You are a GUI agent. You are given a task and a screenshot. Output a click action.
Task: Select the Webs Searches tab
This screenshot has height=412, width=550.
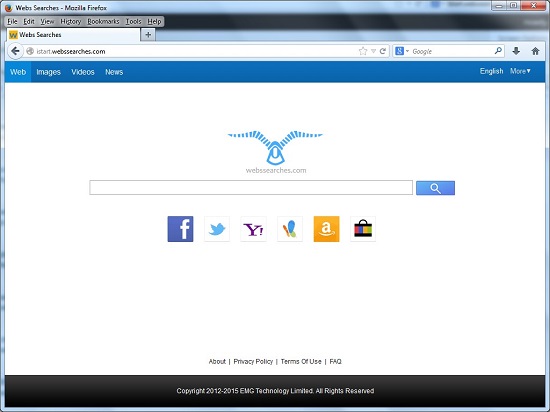point(73,35)
